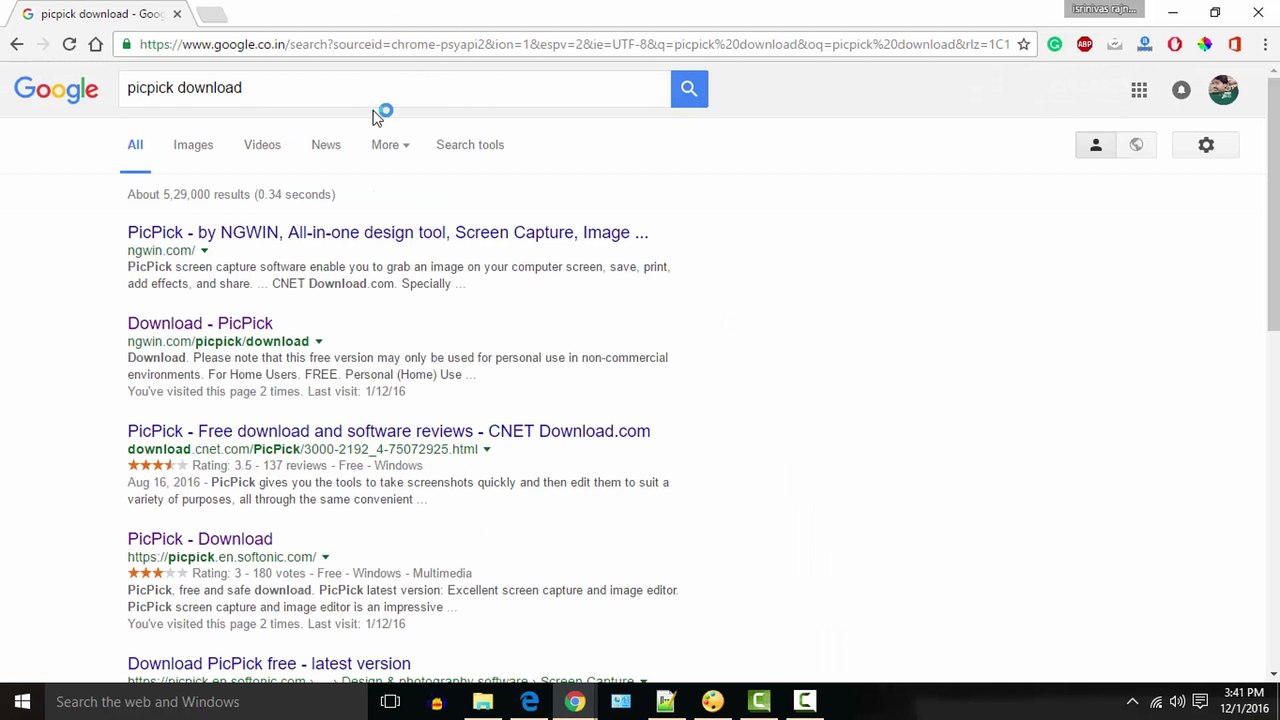Open the color wheel extension
The height and width of the screenshot is (720, 1280).
click(1205, 44)
